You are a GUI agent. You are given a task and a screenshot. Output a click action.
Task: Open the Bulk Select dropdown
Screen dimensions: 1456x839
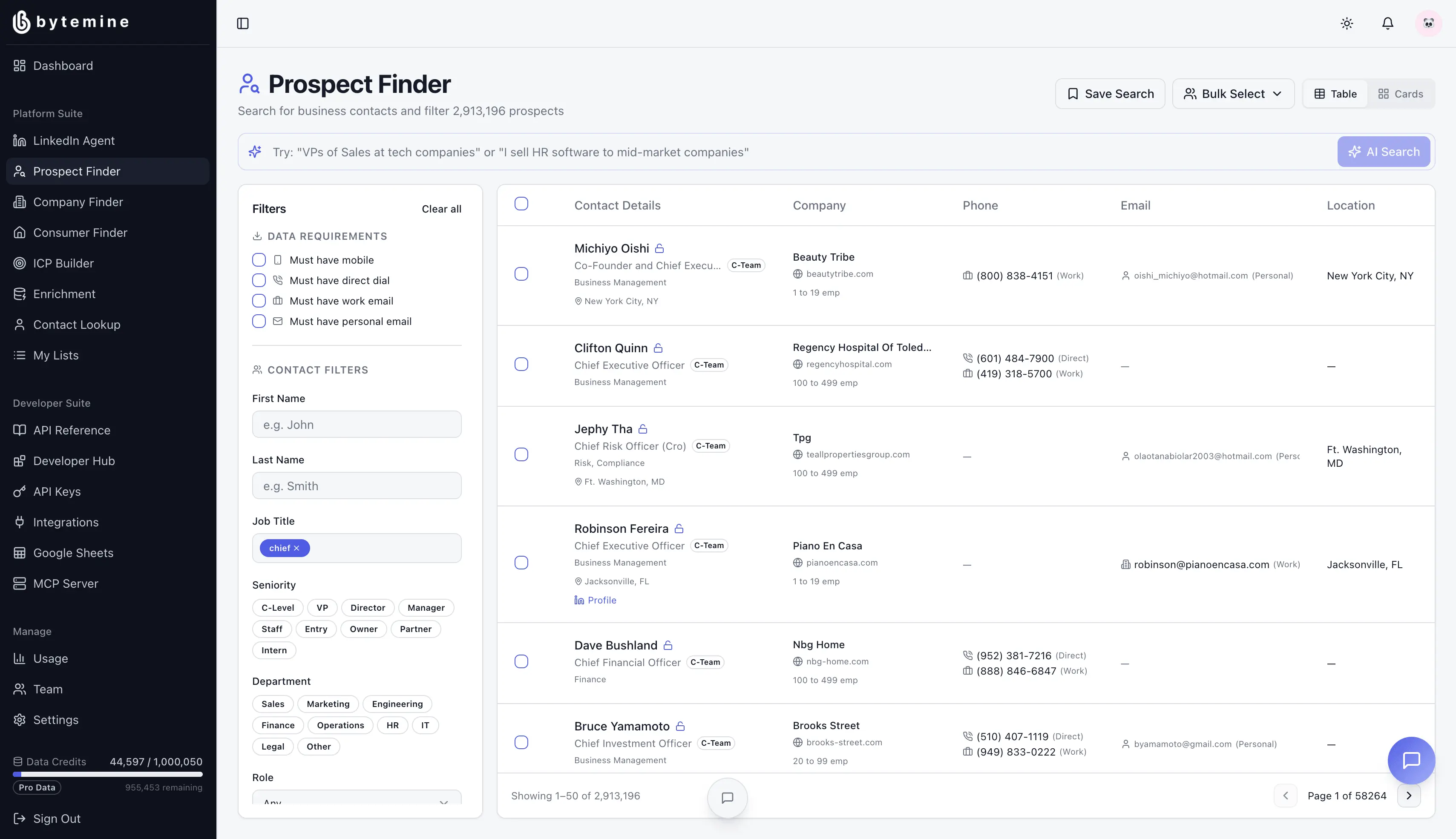point(1233,94)
